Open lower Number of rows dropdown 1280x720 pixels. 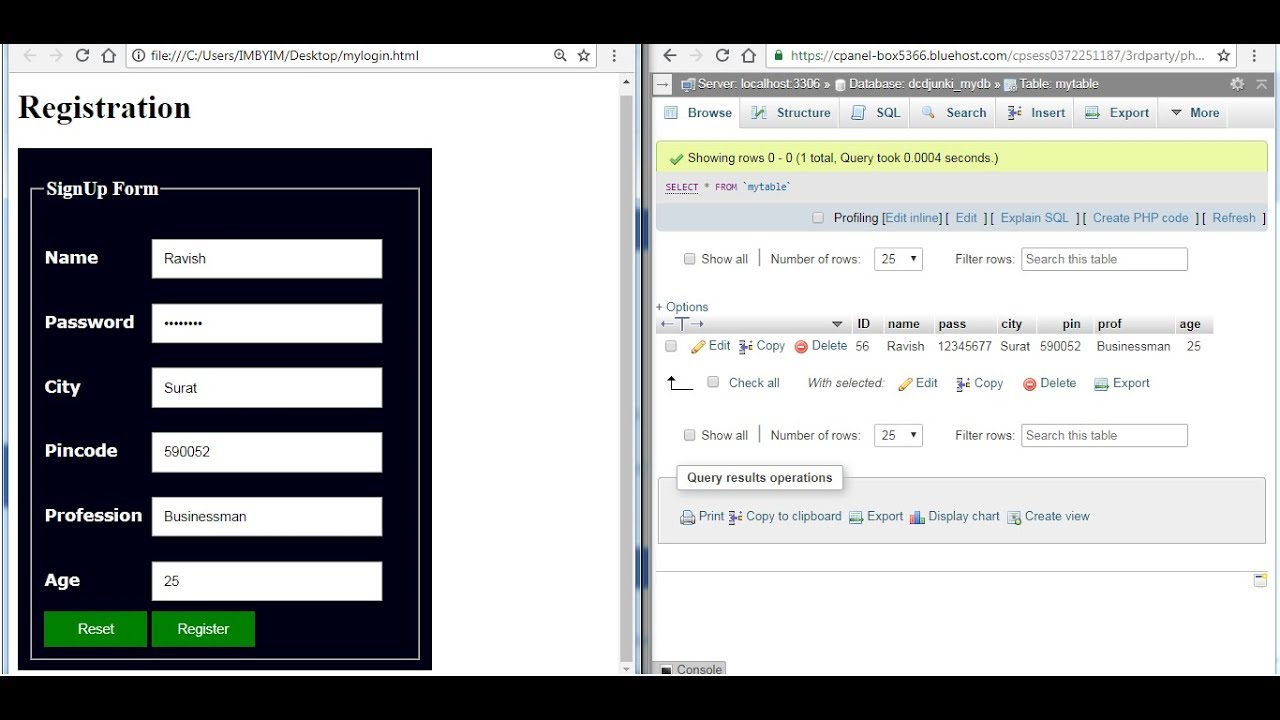pyautogui.click(x=898, y=435)
